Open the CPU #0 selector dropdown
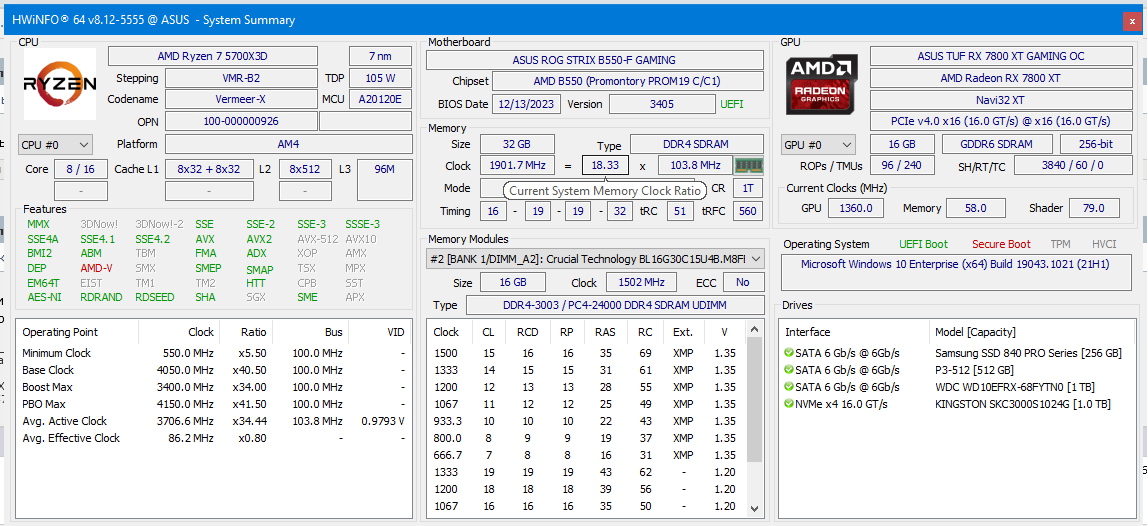Screen dimensions: 1148x526 click(55, 144)
